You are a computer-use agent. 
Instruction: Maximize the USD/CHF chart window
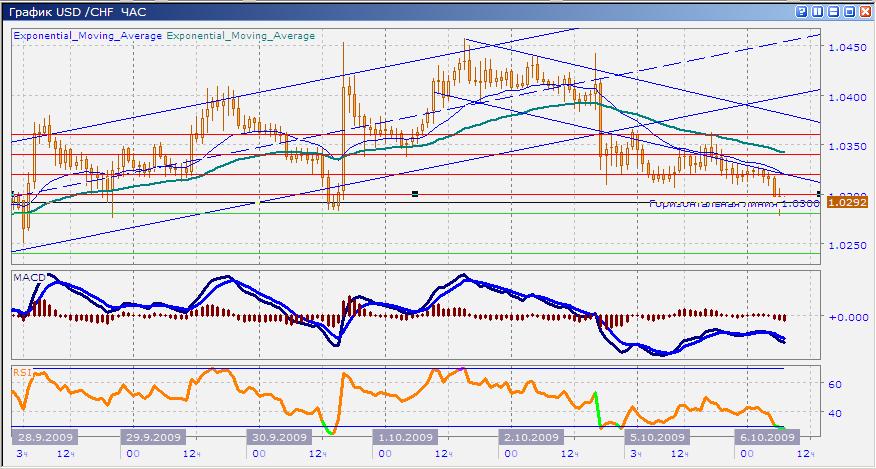pos(849,10)
